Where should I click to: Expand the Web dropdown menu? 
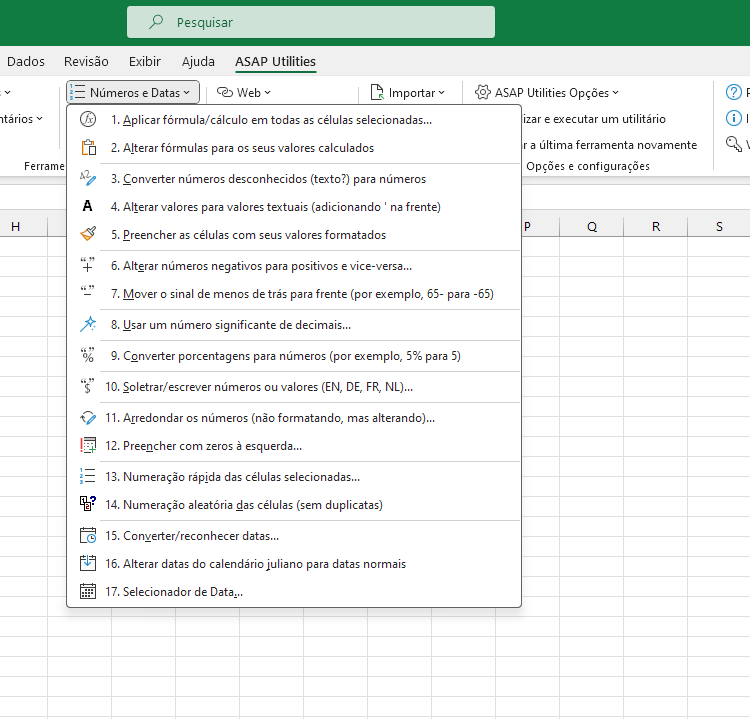[244, 92]
